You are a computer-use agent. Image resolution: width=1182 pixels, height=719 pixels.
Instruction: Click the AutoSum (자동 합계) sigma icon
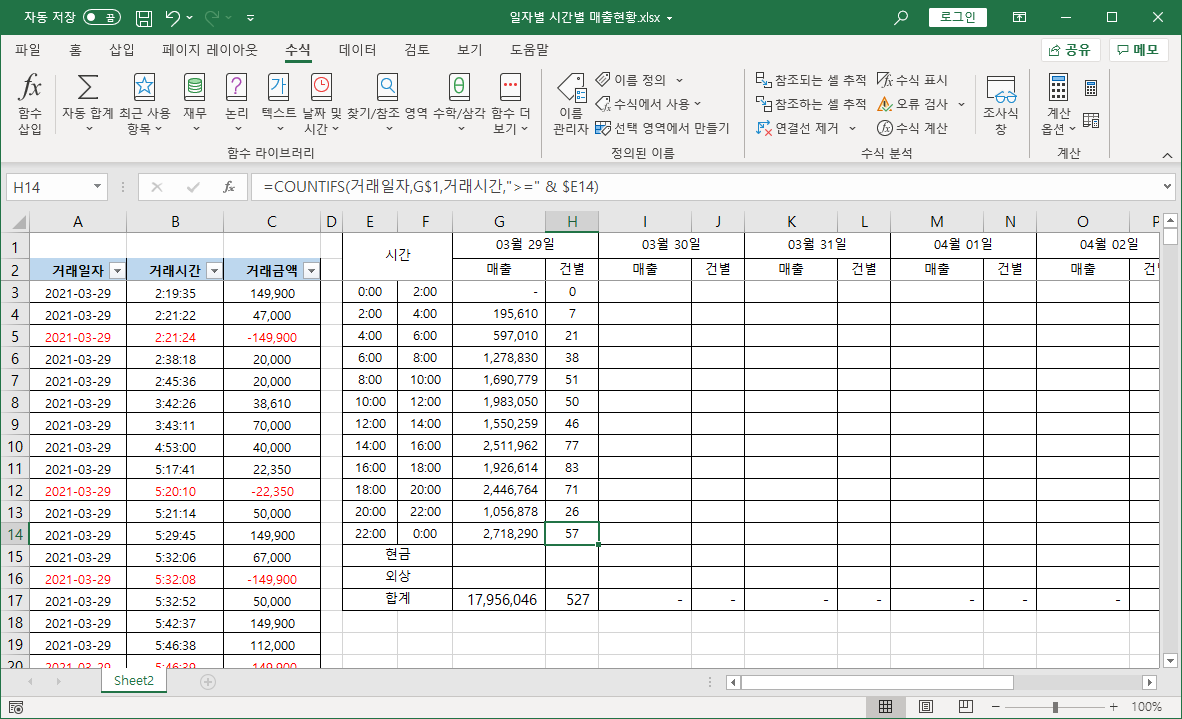[87, 87]
